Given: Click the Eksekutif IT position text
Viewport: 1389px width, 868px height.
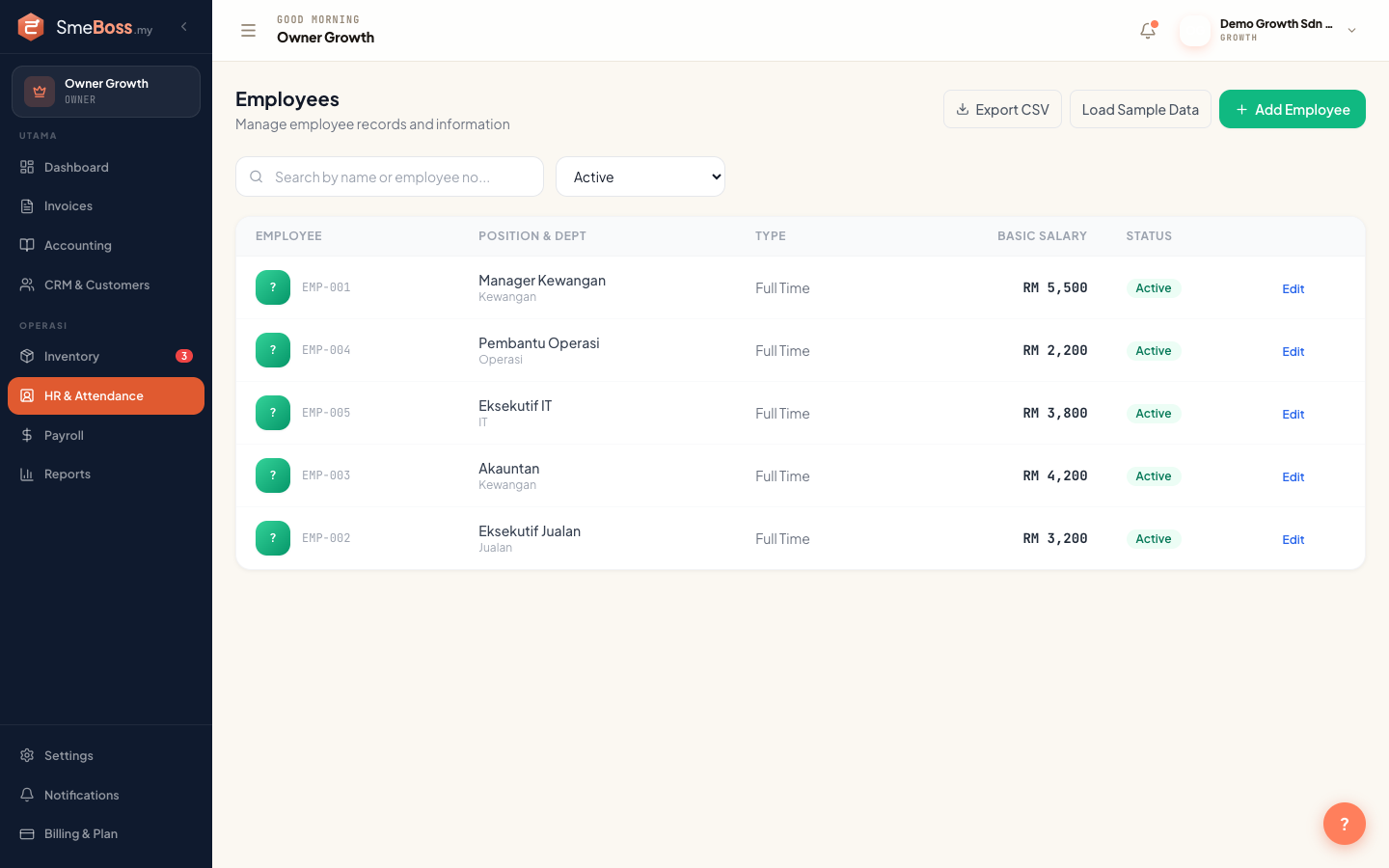Looking at the screenshot, I should 515,406.
